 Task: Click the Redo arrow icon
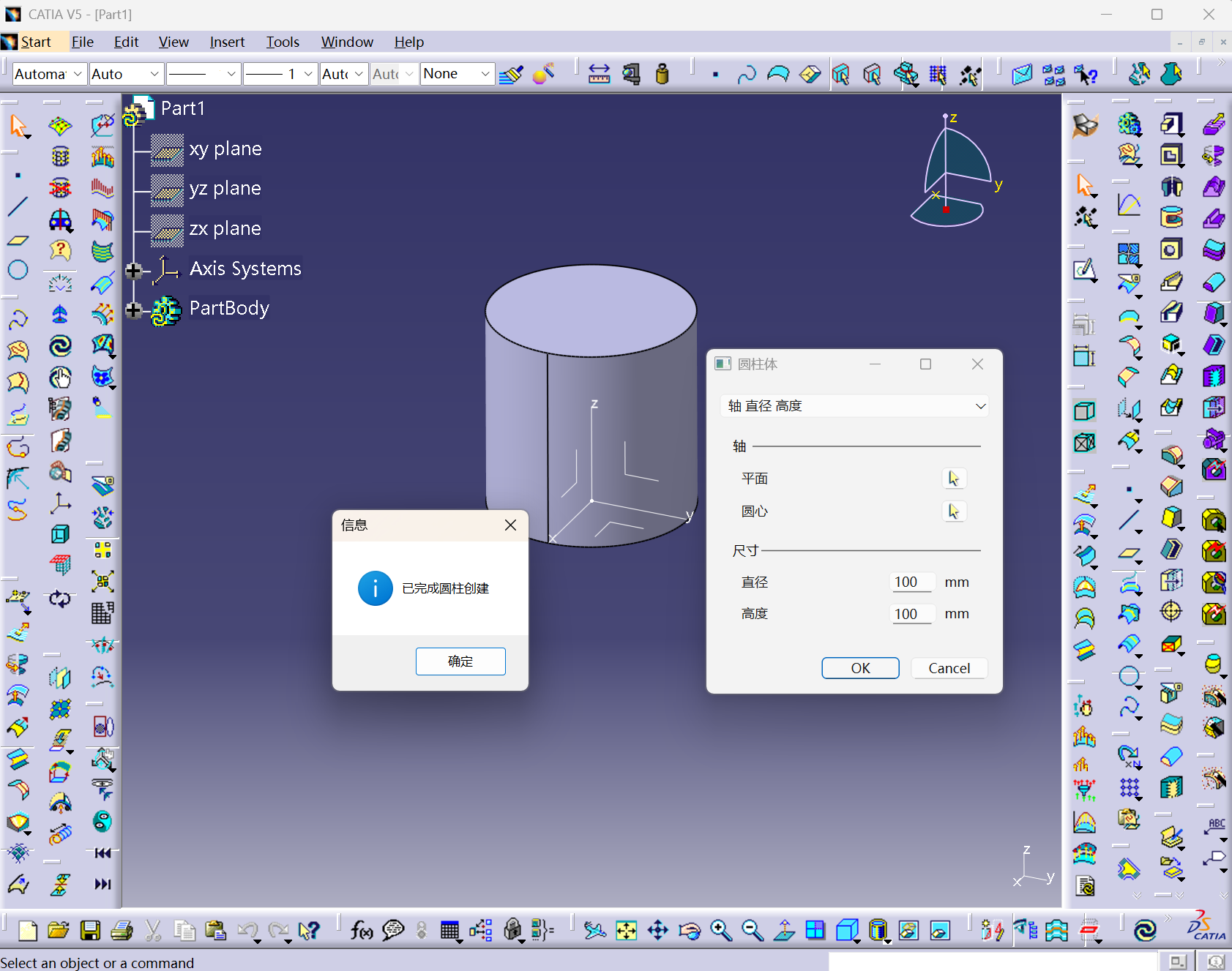[x=279, y=930]
